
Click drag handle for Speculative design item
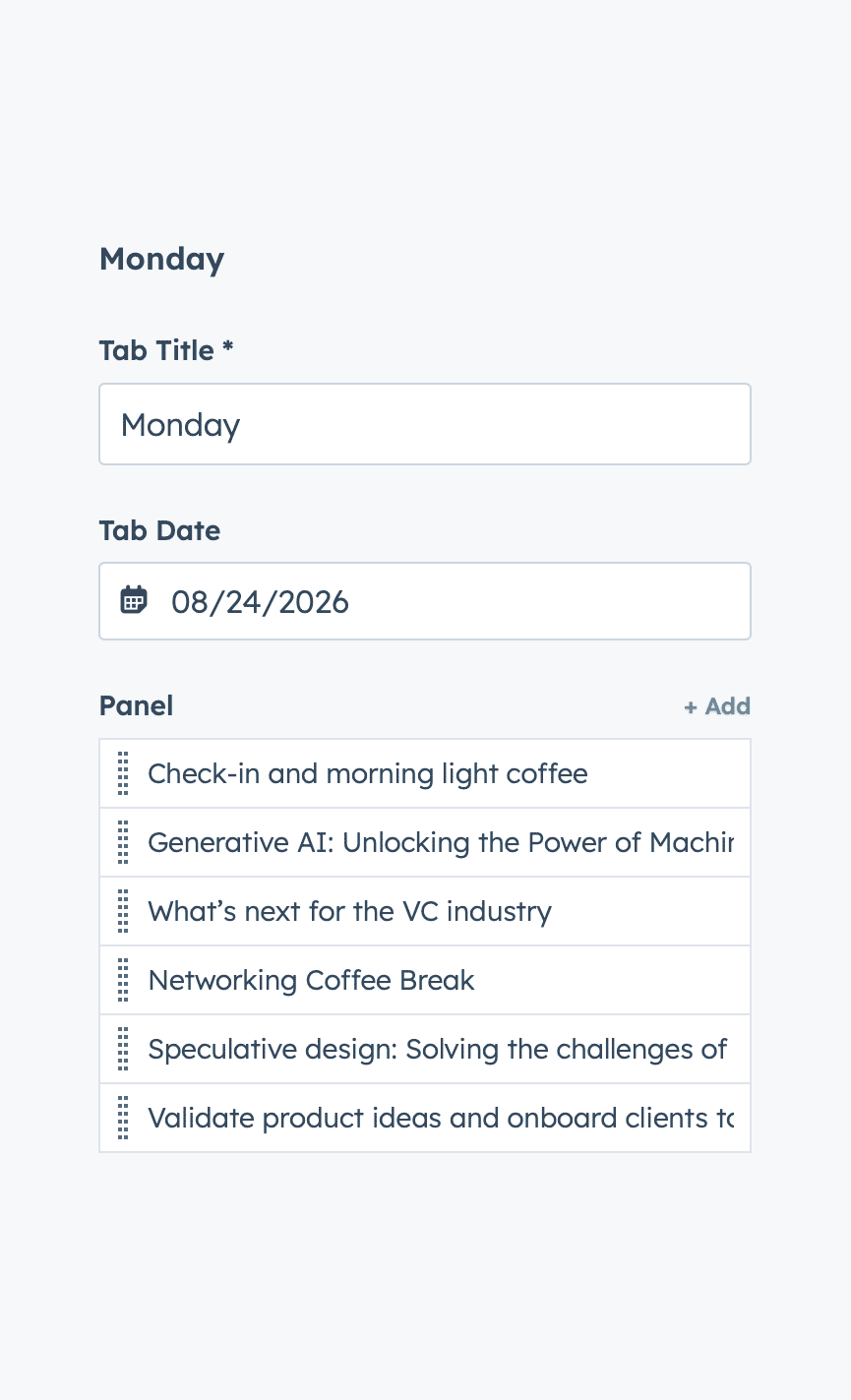(123, 1049)
